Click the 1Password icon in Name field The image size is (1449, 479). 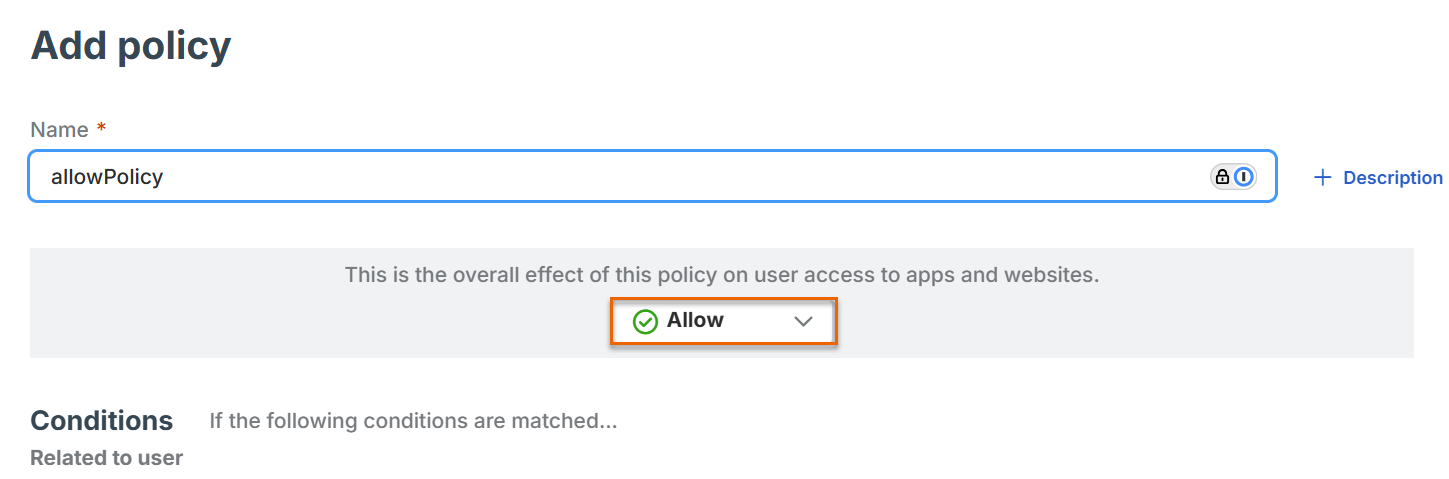pos(1243,177)
